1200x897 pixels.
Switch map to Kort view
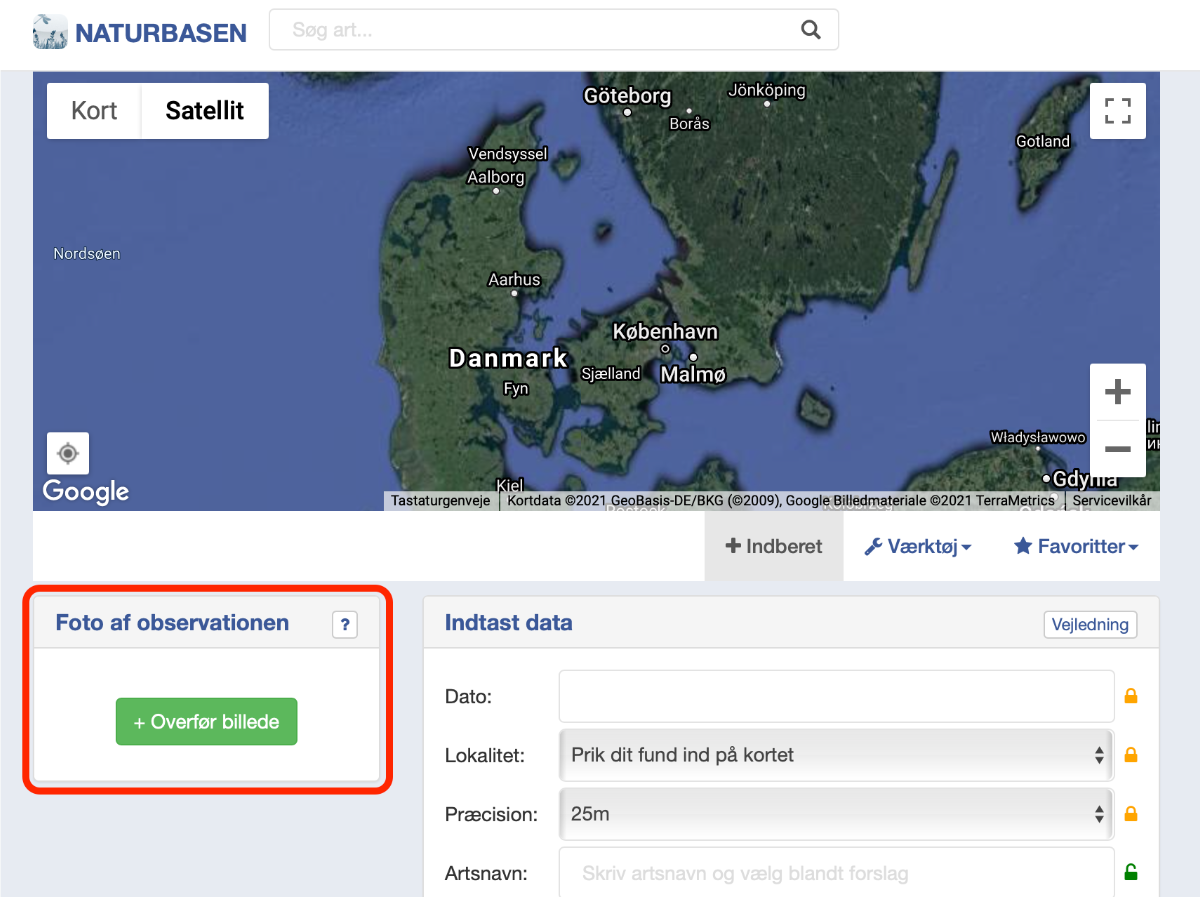click(94, 111)
